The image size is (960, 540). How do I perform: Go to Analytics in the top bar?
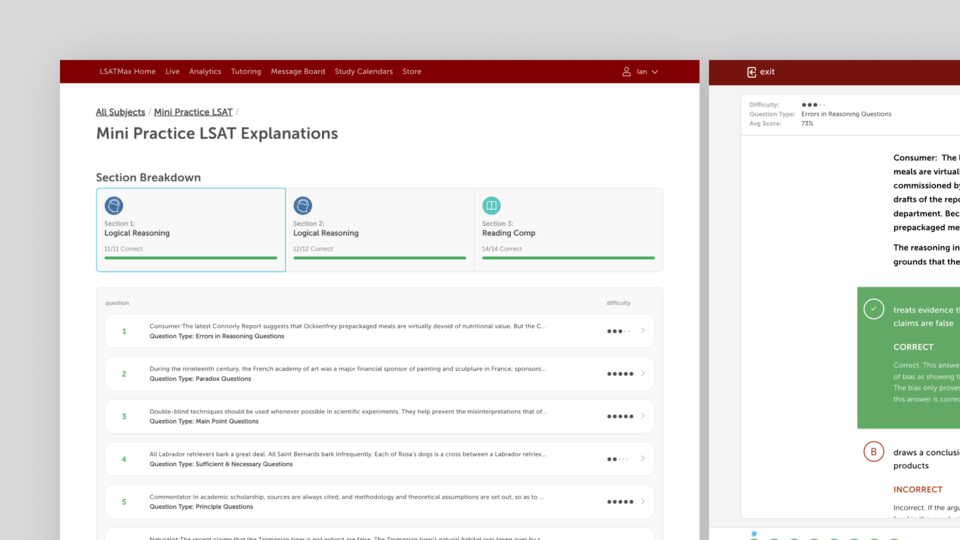[205, 72]
